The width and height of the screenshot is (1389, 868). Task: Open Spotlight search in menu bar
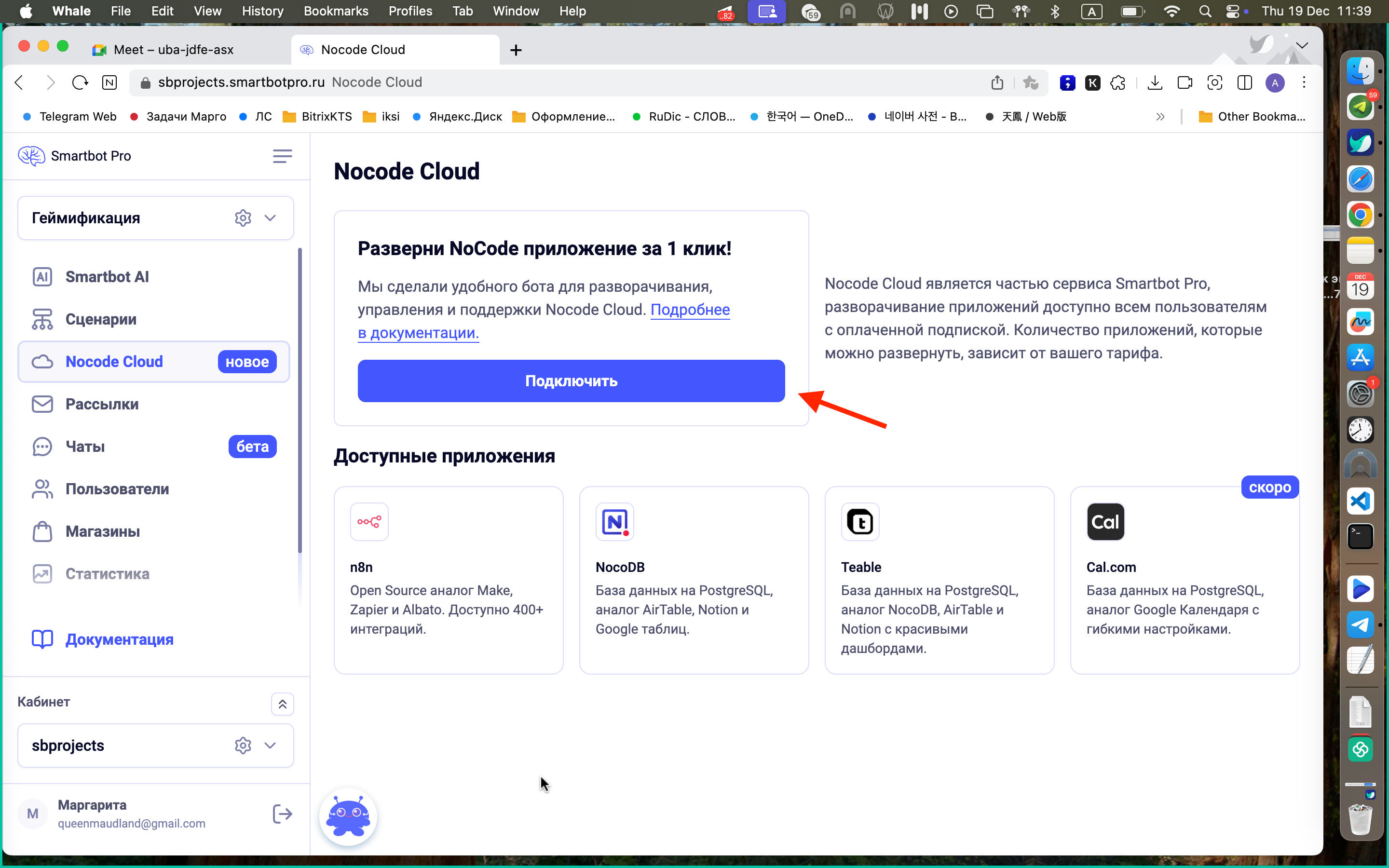coord(1205,11)
